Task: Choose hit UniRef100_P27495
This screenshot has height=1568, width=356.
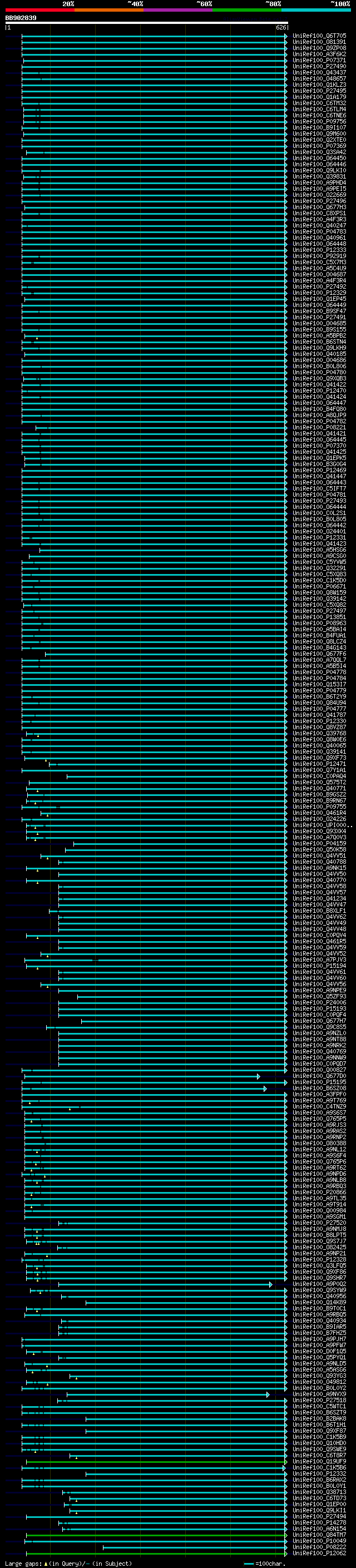Action: coord(319,91)
